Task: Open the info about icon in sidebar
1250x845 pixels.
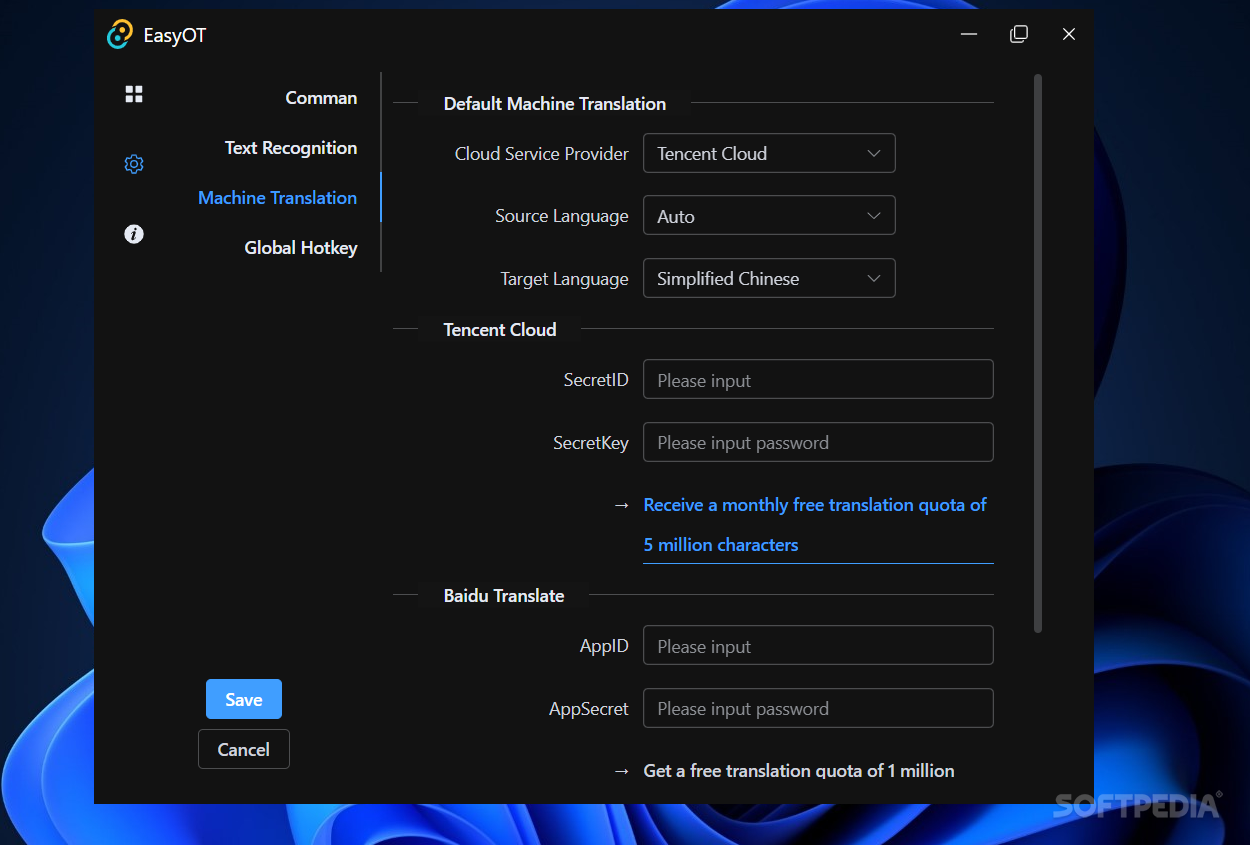Action: pyautogui.click(x=134, y=234)
